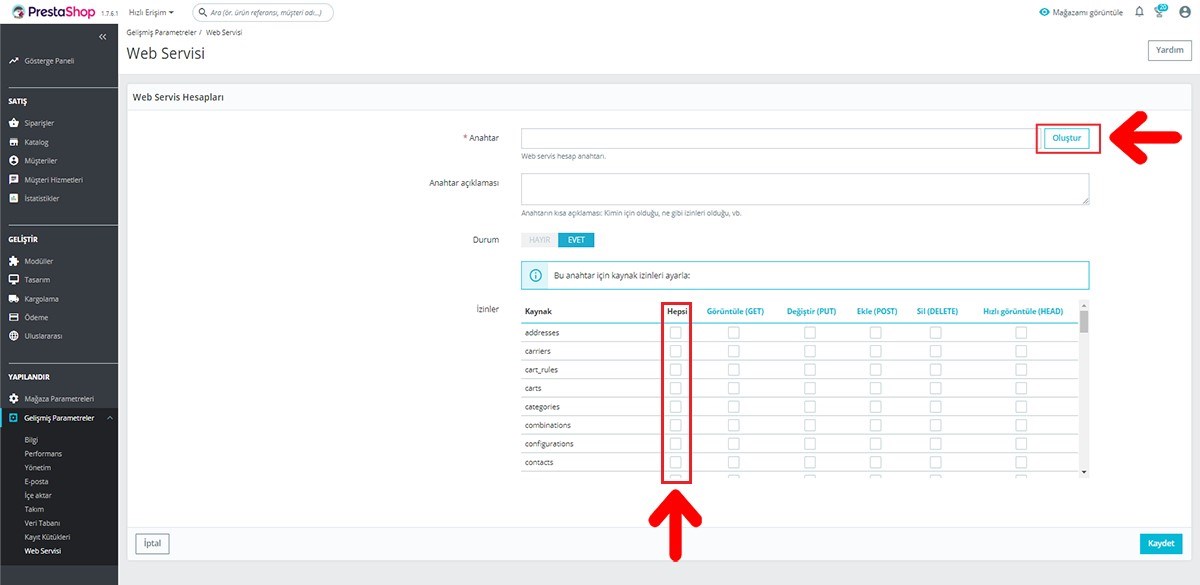The height and width of the screenshot is (585, 1200).
Task: Check Hızlı görüntüle (HEAD) for combinations row
Action: click(1021, 425)
